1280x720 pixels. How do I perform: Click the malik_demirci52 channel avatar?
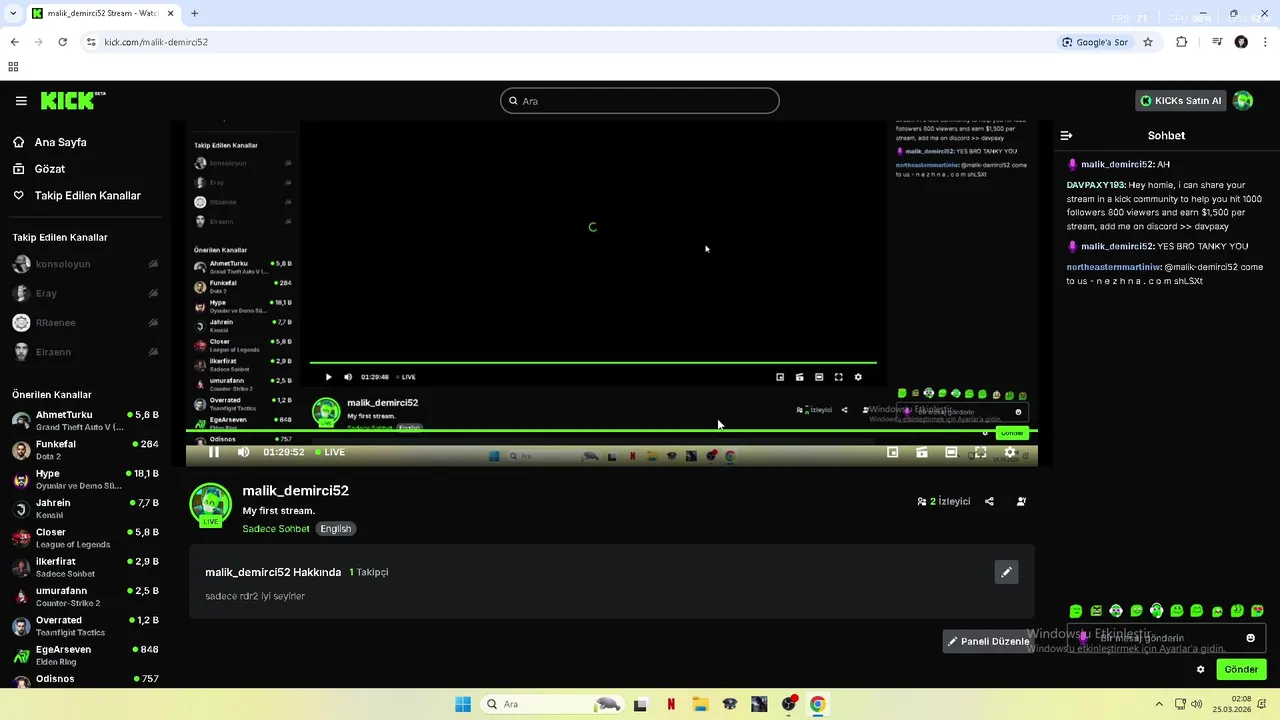[x=211, y=505]
